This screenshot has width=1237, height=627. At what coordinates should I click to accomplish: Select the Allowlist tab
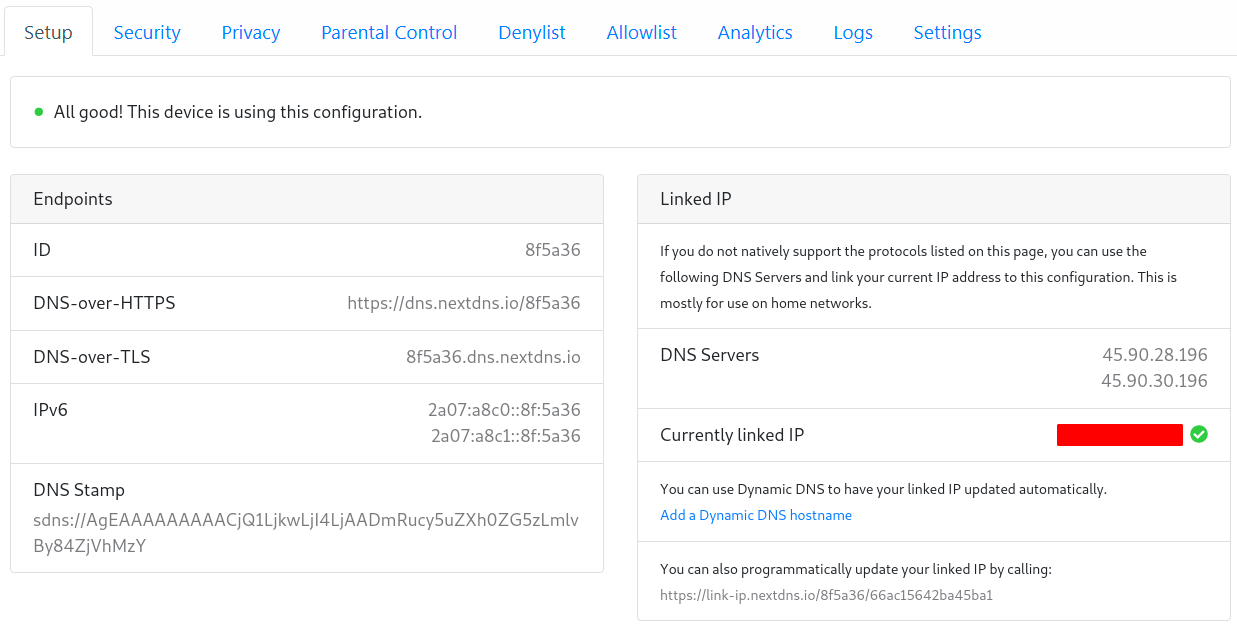(641, 33)
